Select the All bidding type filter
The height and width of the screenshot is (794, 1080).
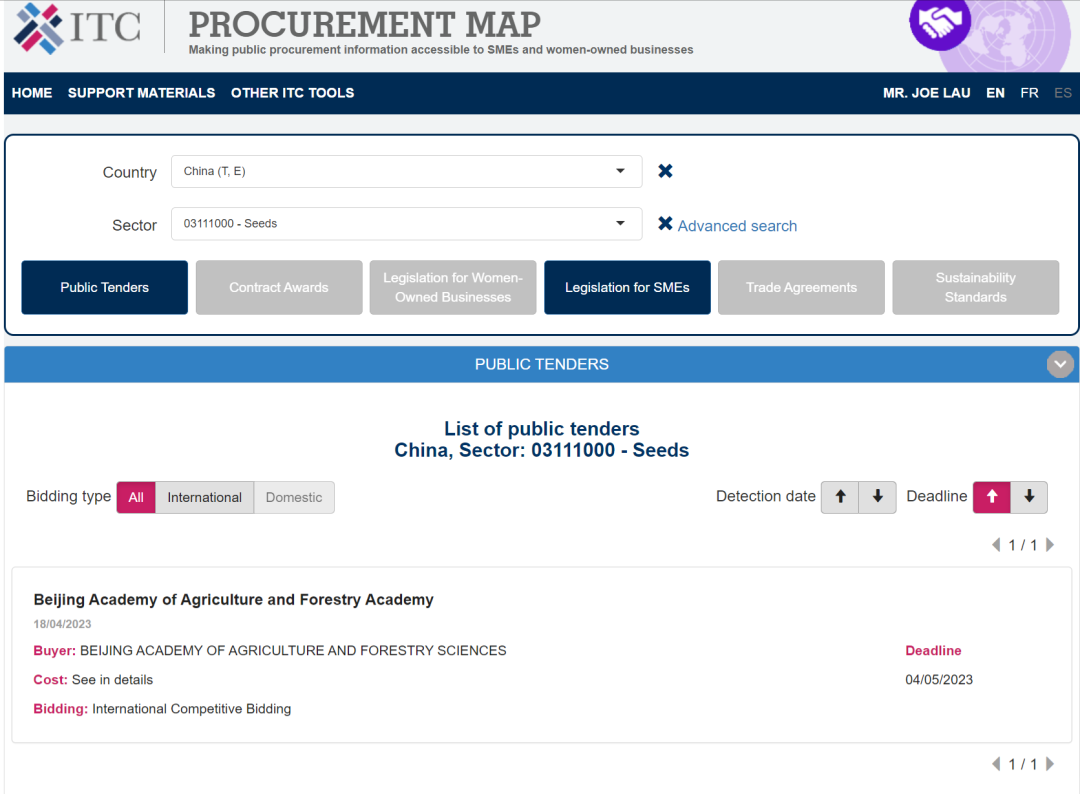(x=136, y=497)
